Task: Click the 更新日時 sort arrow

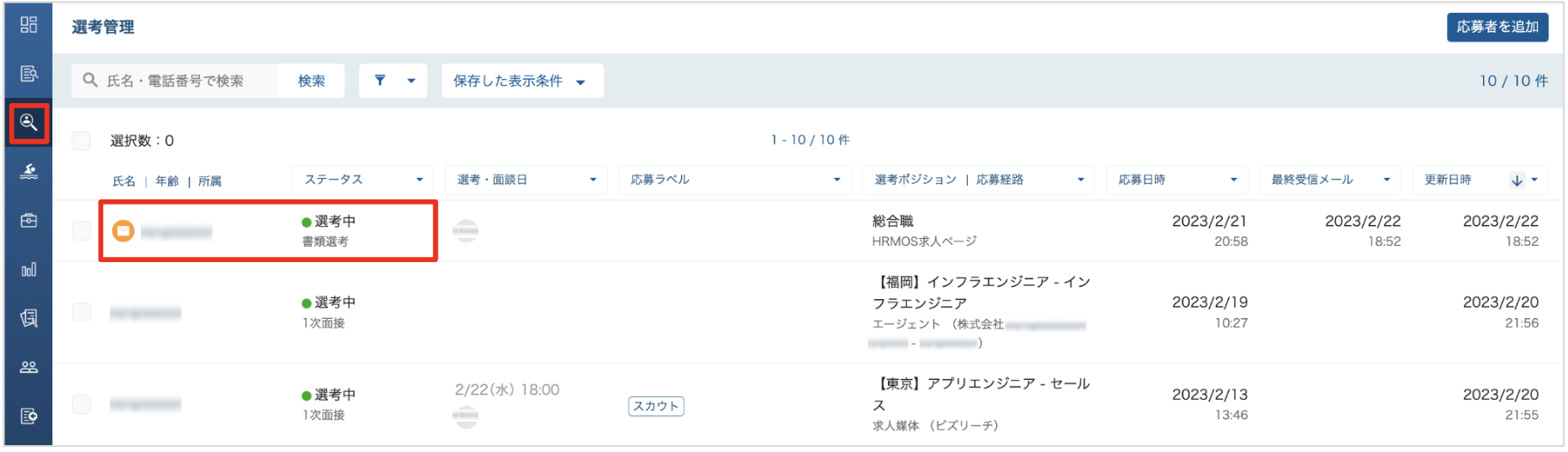Action: point(1516,180)
